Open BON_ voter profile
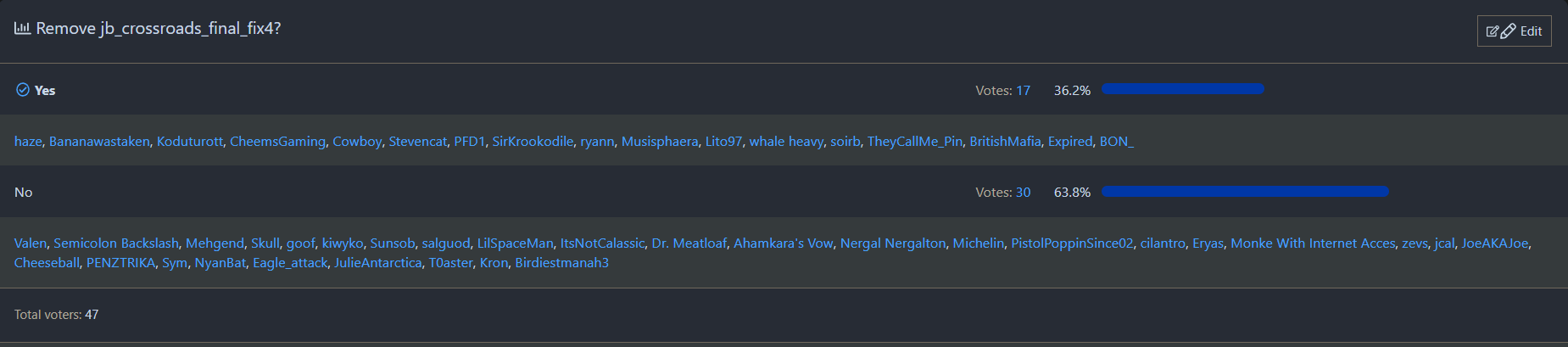Image resolution: width=1568 pixels, height=347 pixels. (x=1116, y=142)
